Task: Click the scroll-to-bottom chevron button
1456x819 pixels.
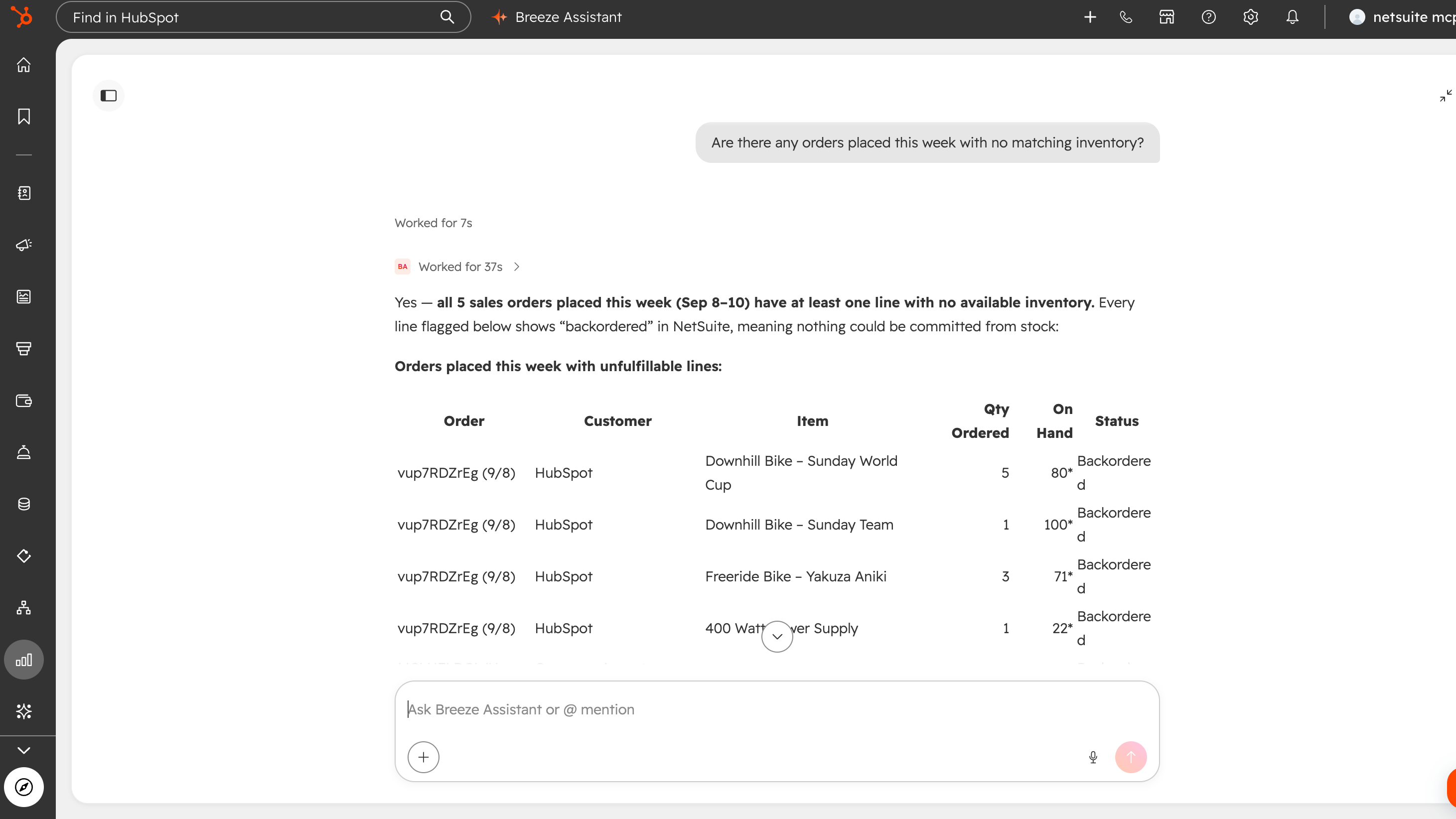Action: (x=777, y=637)
